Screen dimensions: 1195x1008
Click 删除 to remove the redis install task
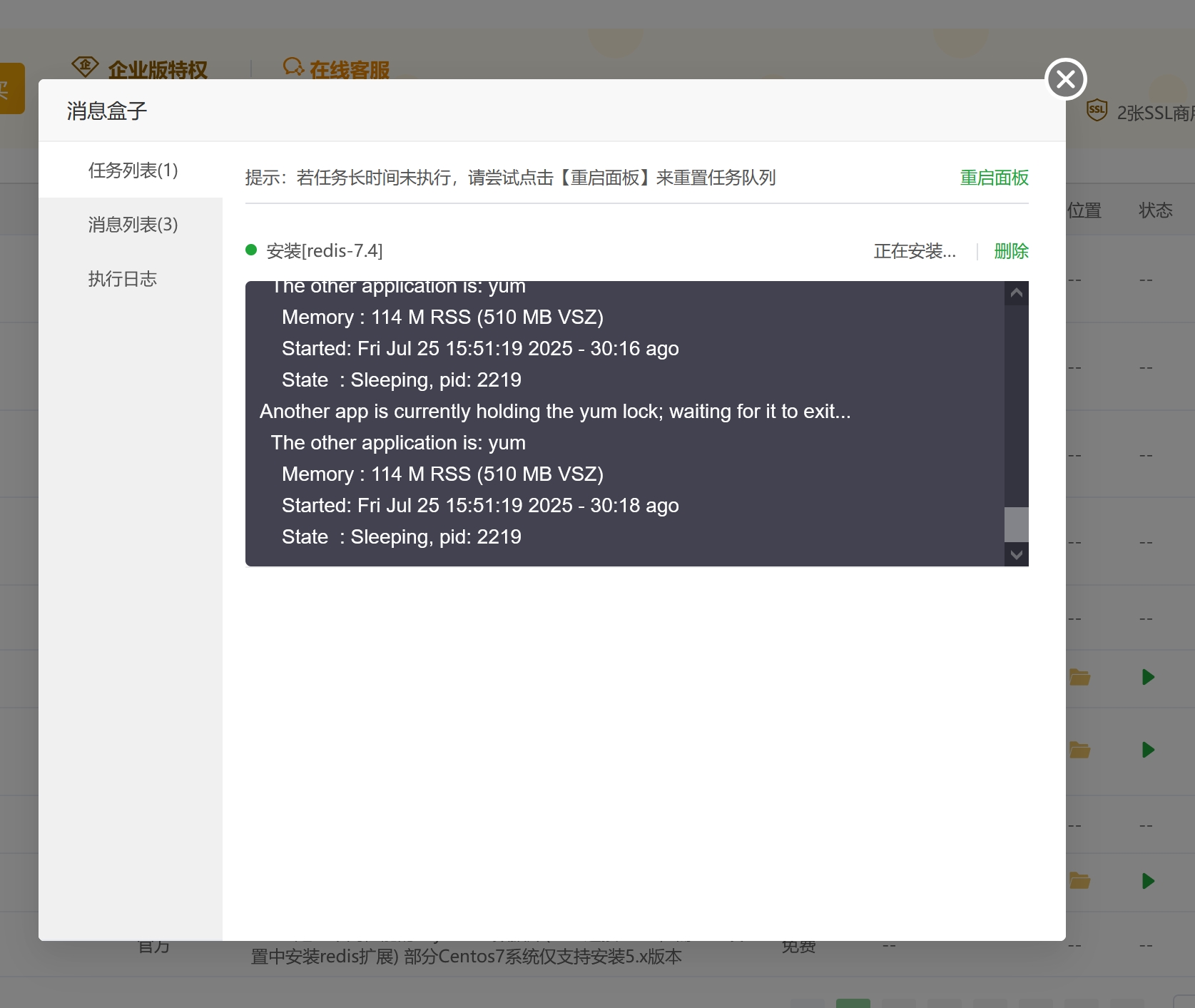click(1011, 251)
